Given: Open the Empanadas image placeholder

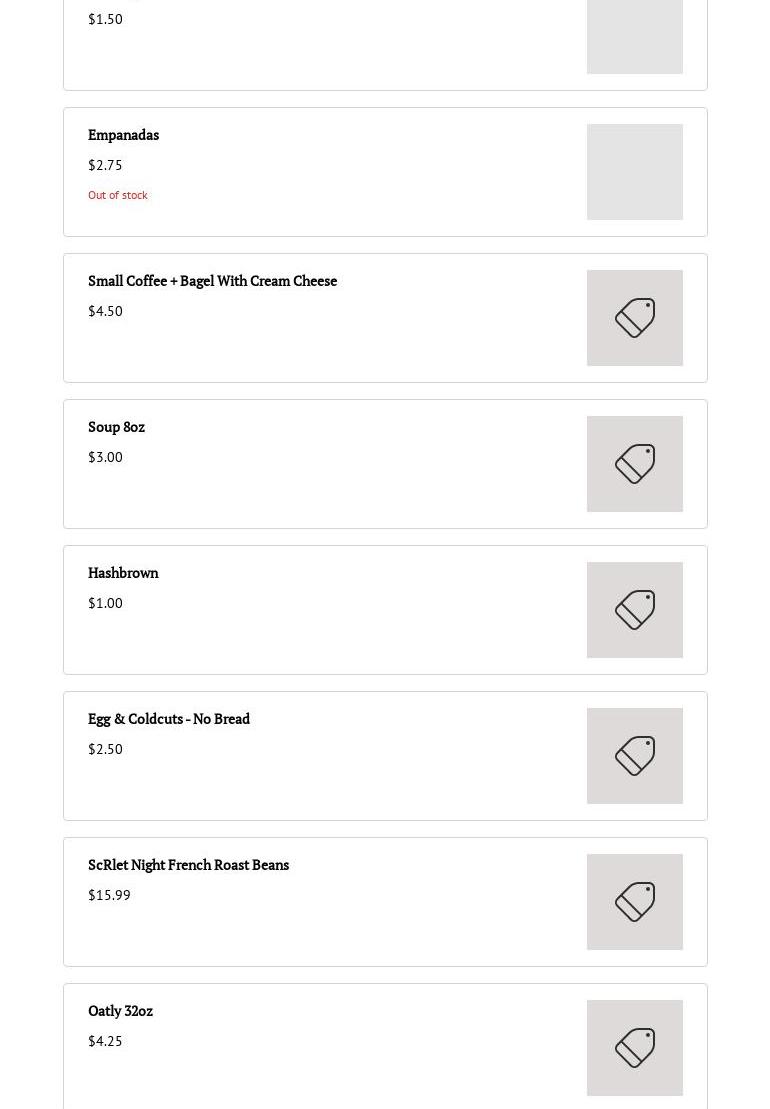Looking at the screenshot, I should pyautogui.click(x=635, y=172).
